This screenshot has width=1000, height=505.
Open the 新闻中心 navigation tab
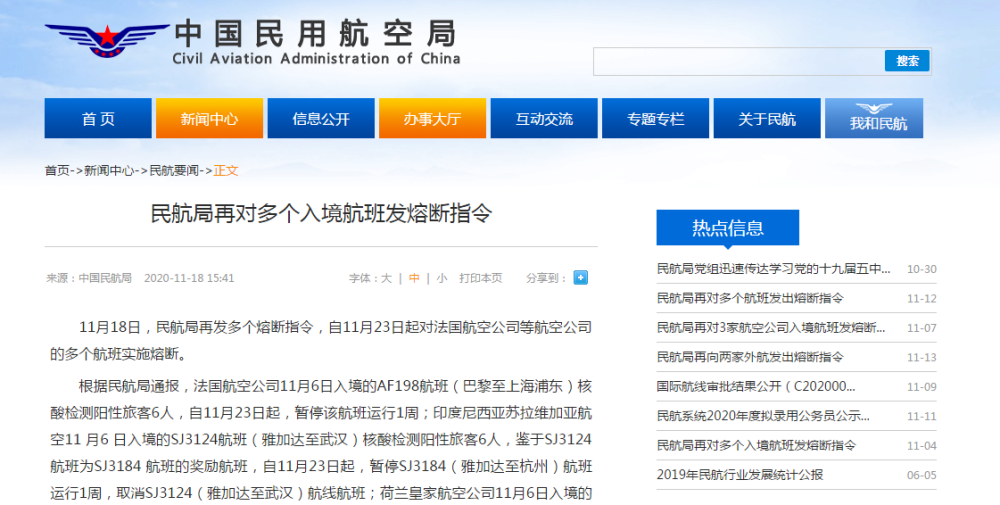[x=209, y=119]
